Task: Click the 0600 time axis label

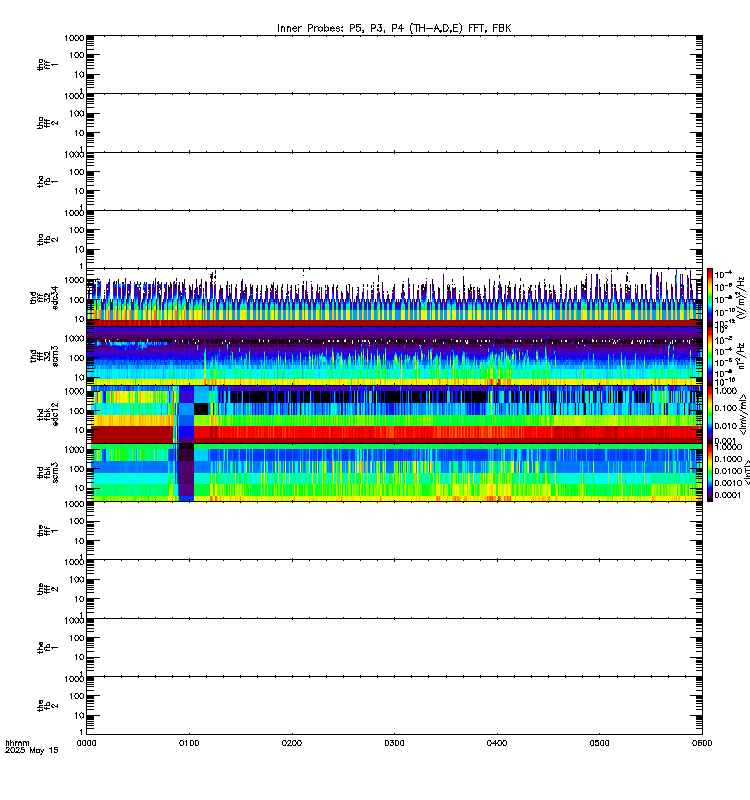Action: pos(702,743)
